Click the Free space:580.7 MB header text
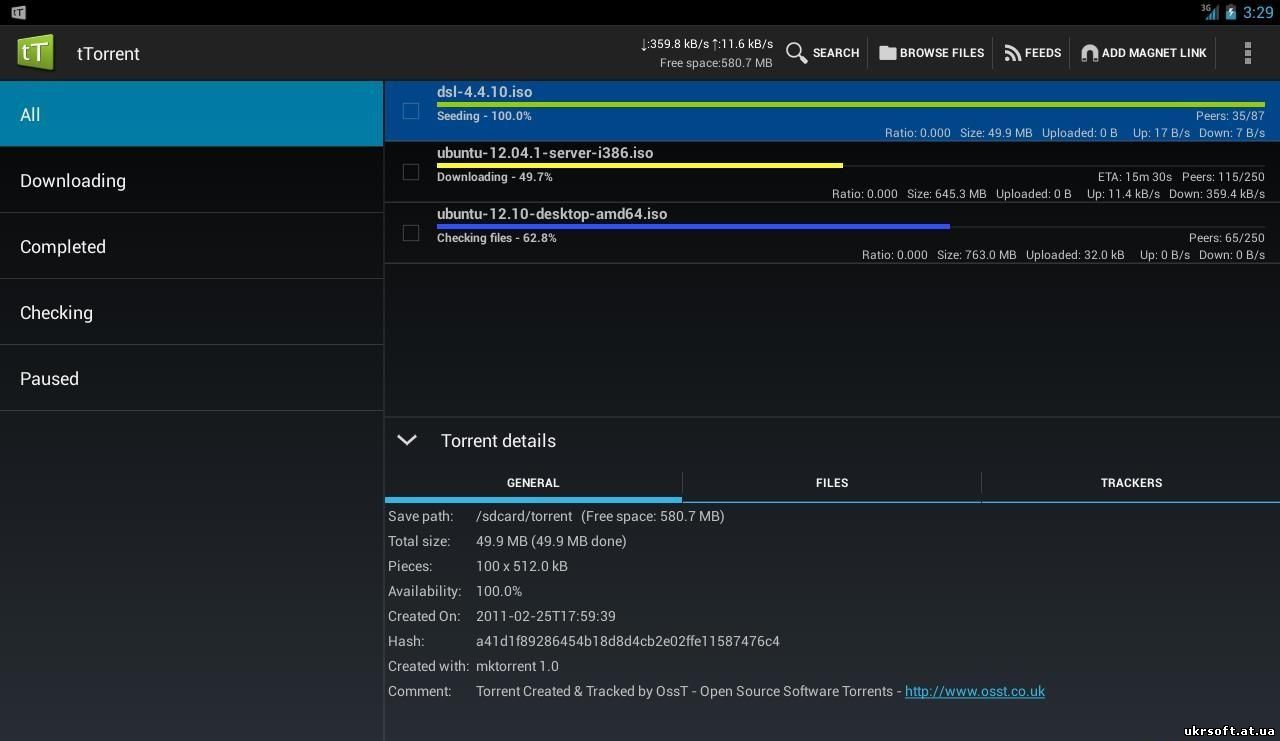 click(x=716, y=63)
